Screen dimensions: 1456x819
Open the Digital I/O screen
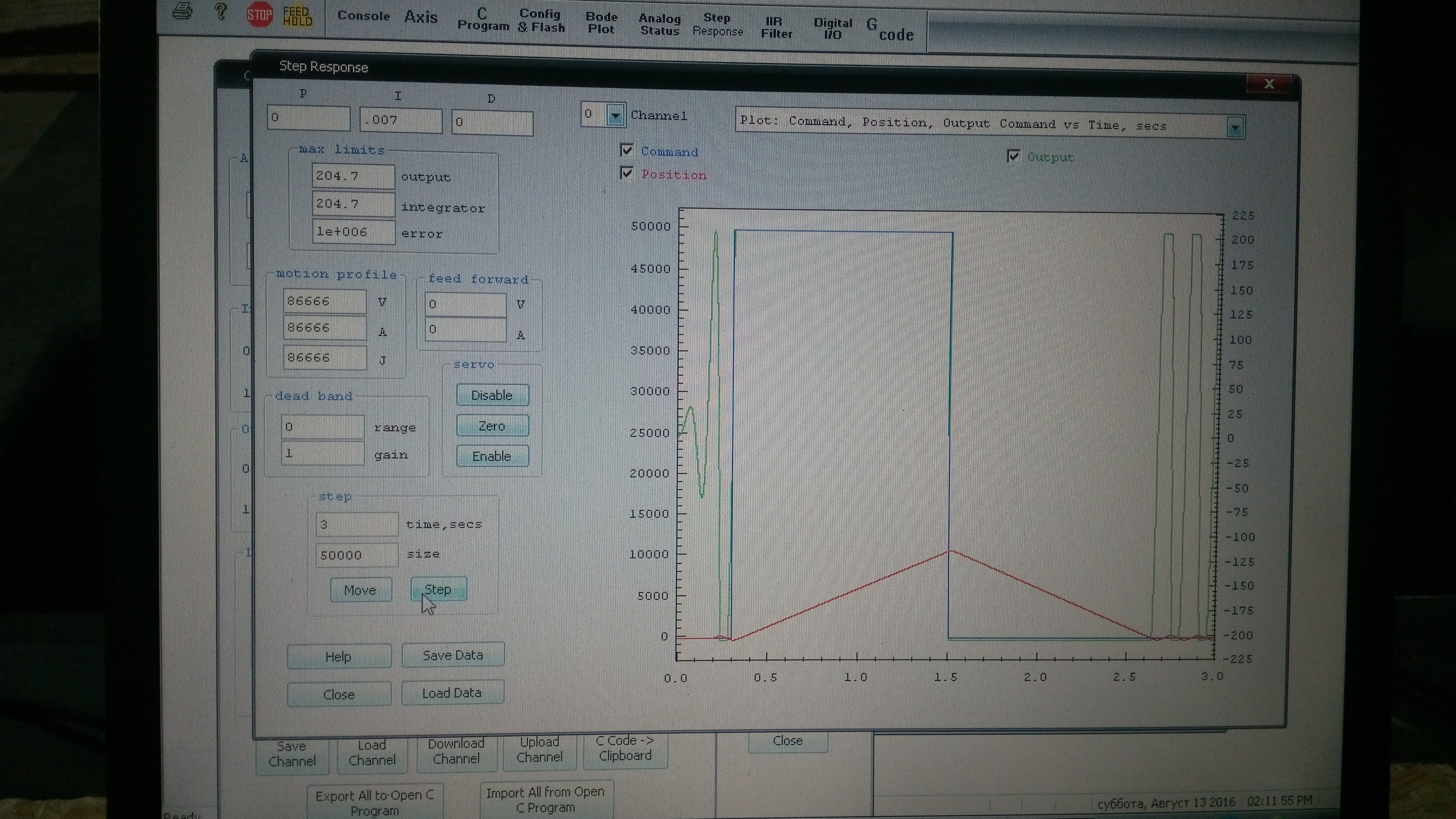[x=832, y=28]
